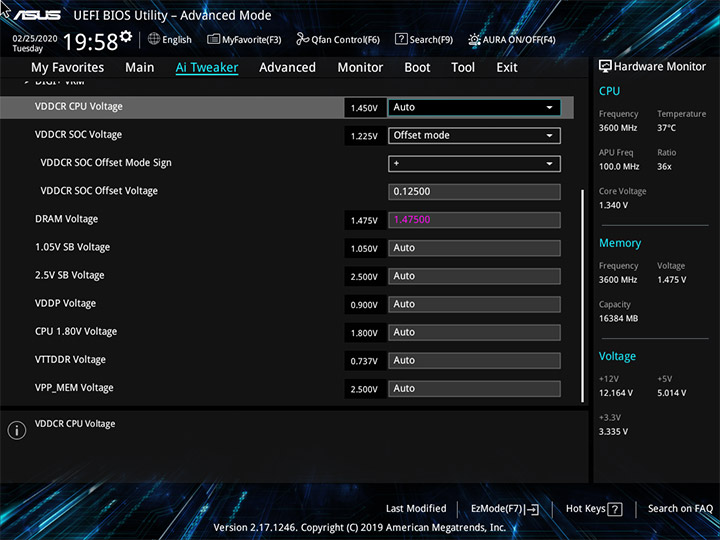Select the Exit tab

pos(506,68)
